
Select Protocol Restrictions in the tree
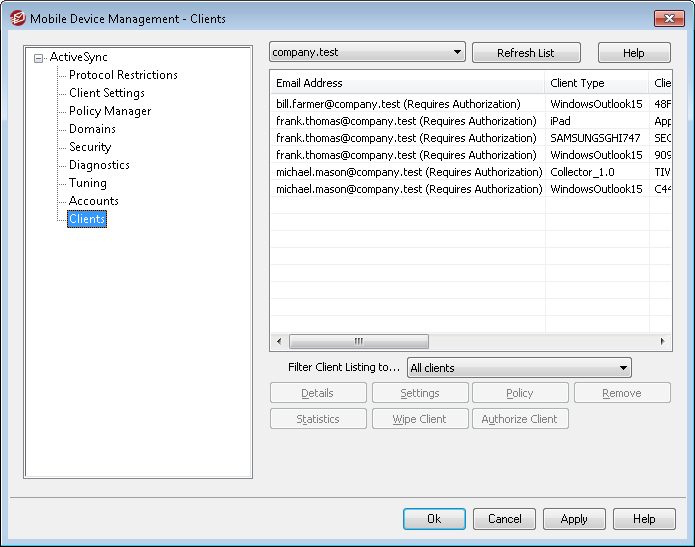pos(123,75)
